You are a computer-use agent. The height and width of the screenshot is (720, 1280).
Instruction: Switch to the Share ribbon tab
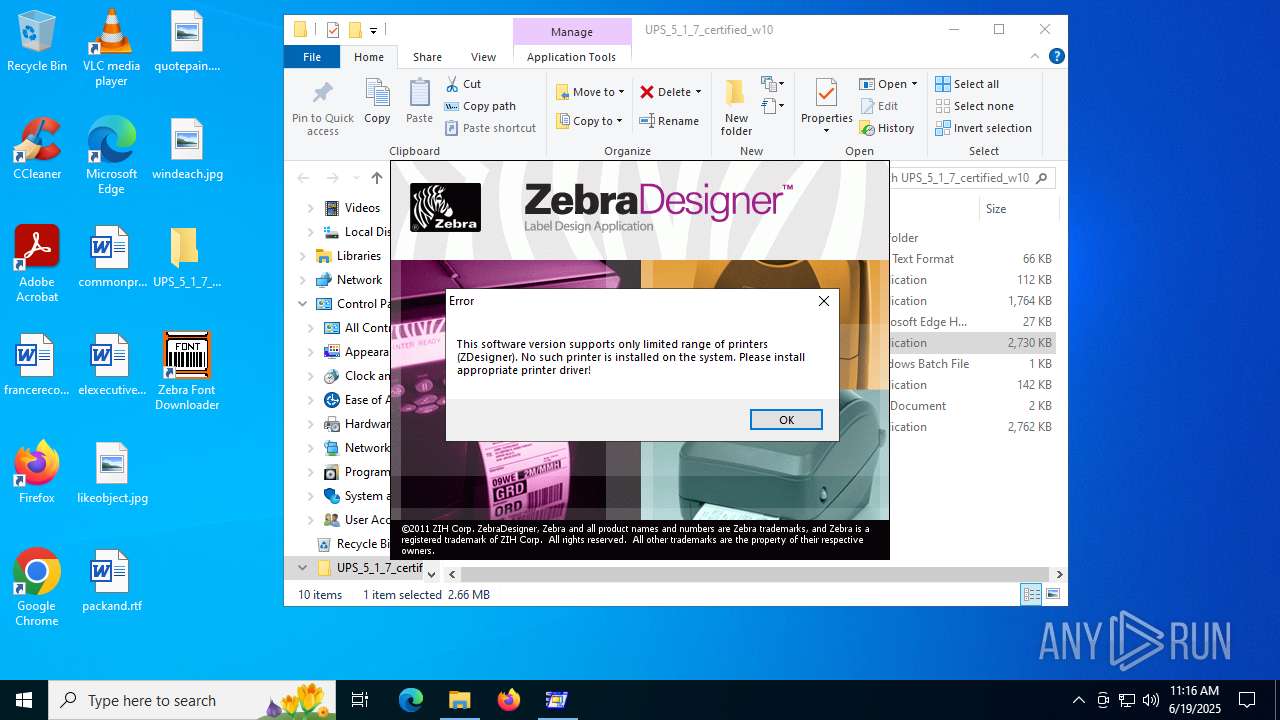tap(427, 57)
